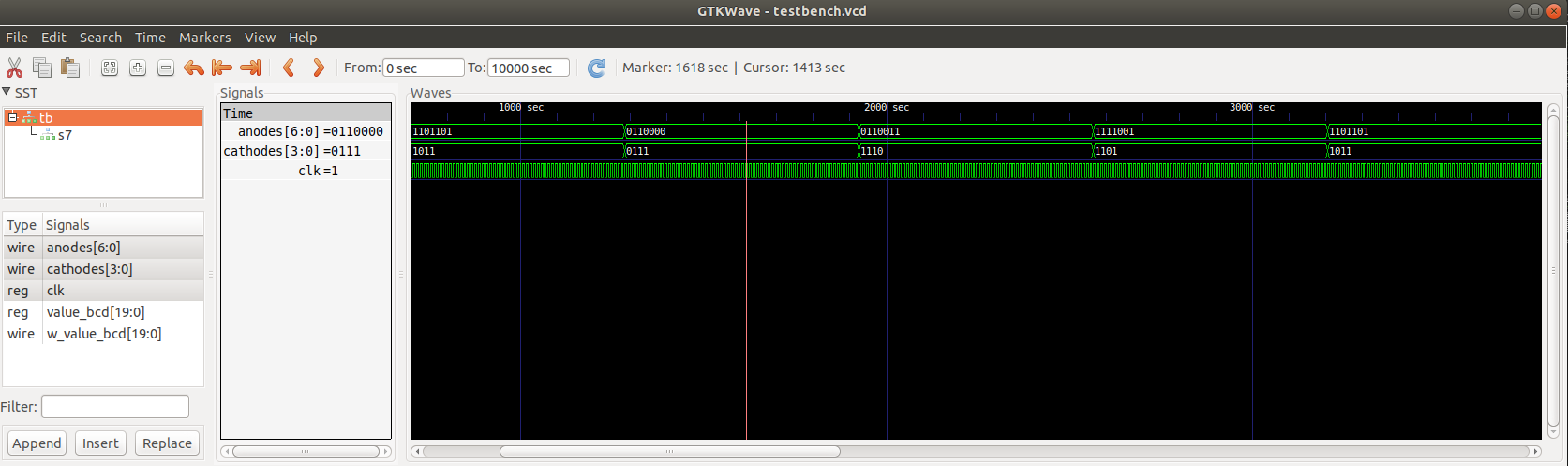Click the Cursor: 1413 sec readout
This screenshot has width=1568, height=466.
point(794,68)
